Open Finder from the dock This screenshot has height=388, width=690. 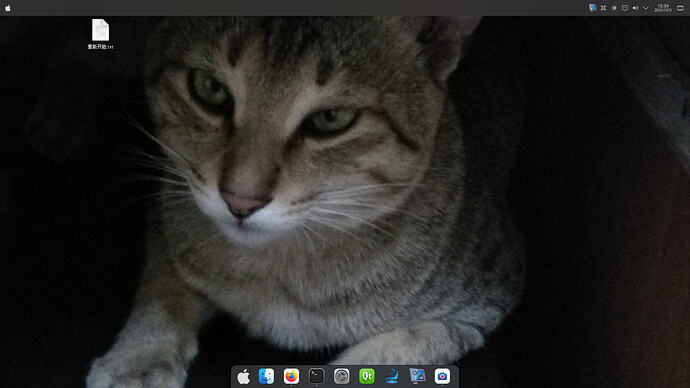[x=266, y=376]
